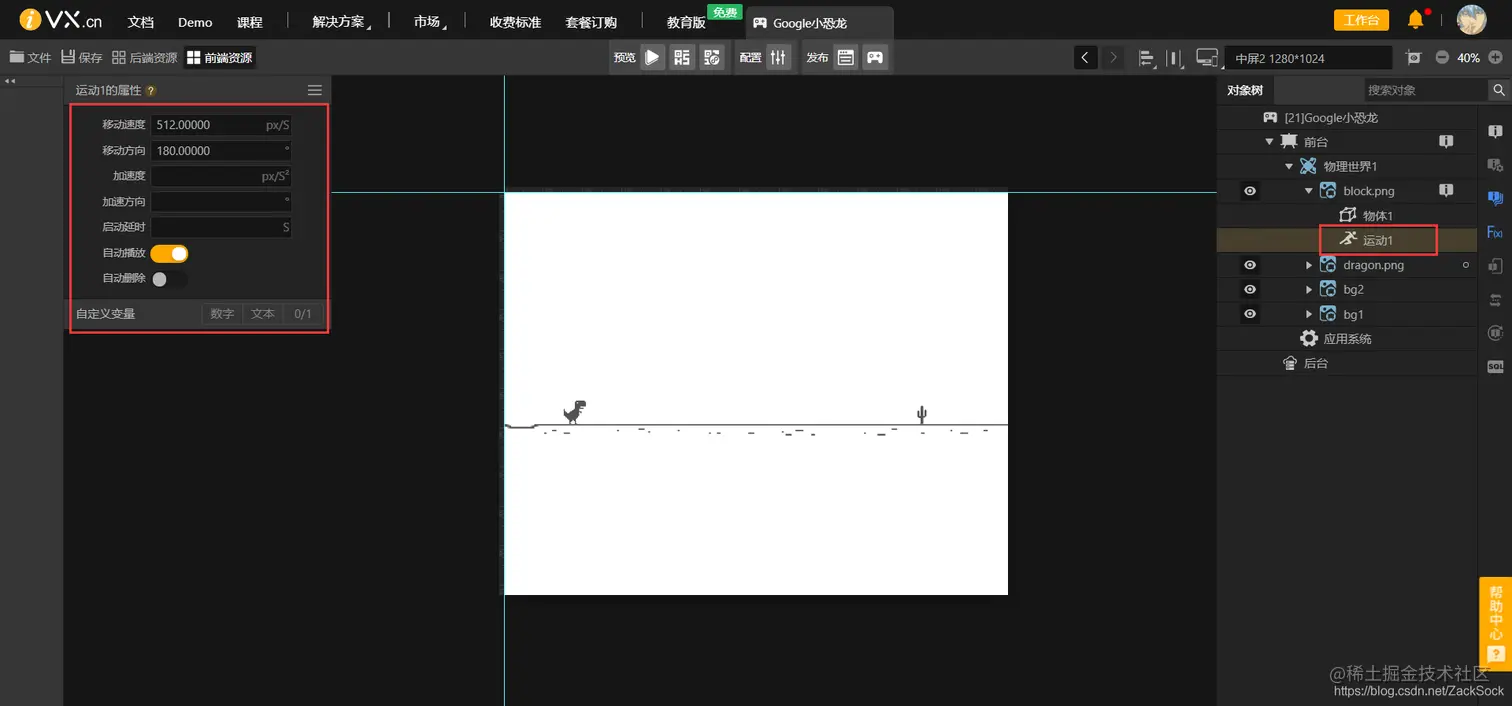Zoom out with minus button
Screen dimensions: 1512x706
coord(1442,58)
